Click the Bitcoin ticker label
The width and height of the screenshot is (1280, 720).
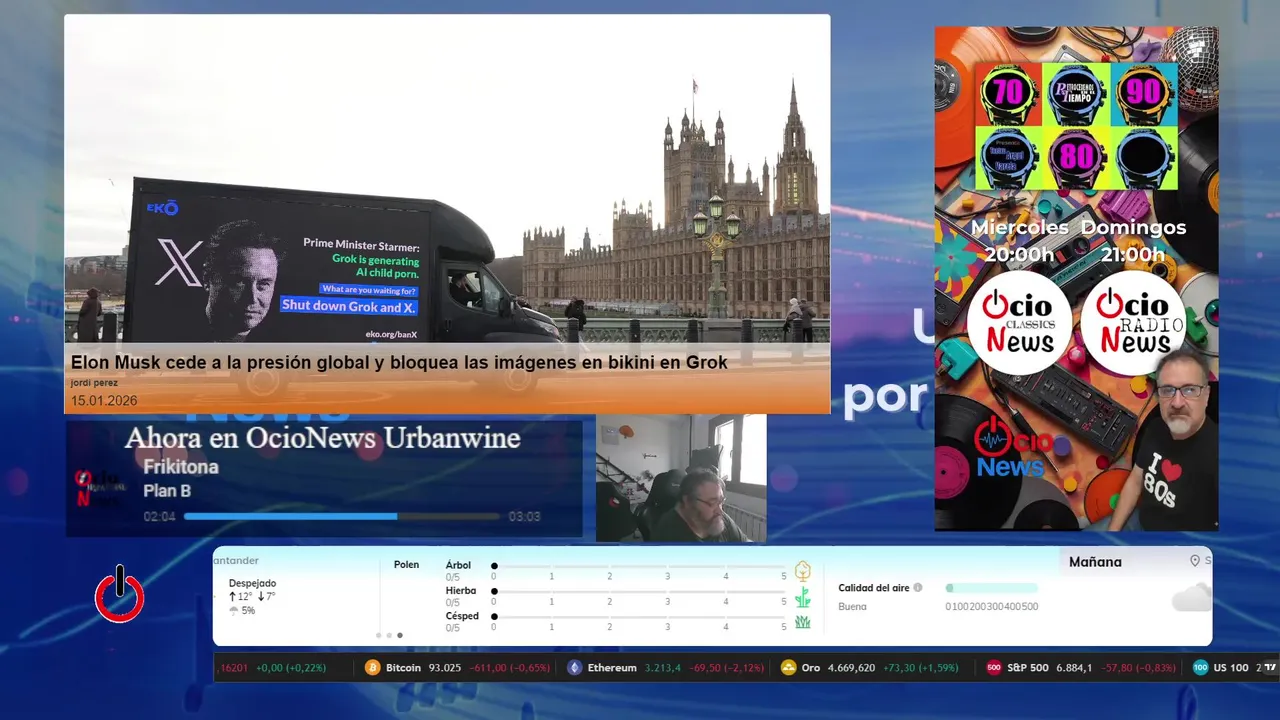pyautogui.click(x=403, y=668)
